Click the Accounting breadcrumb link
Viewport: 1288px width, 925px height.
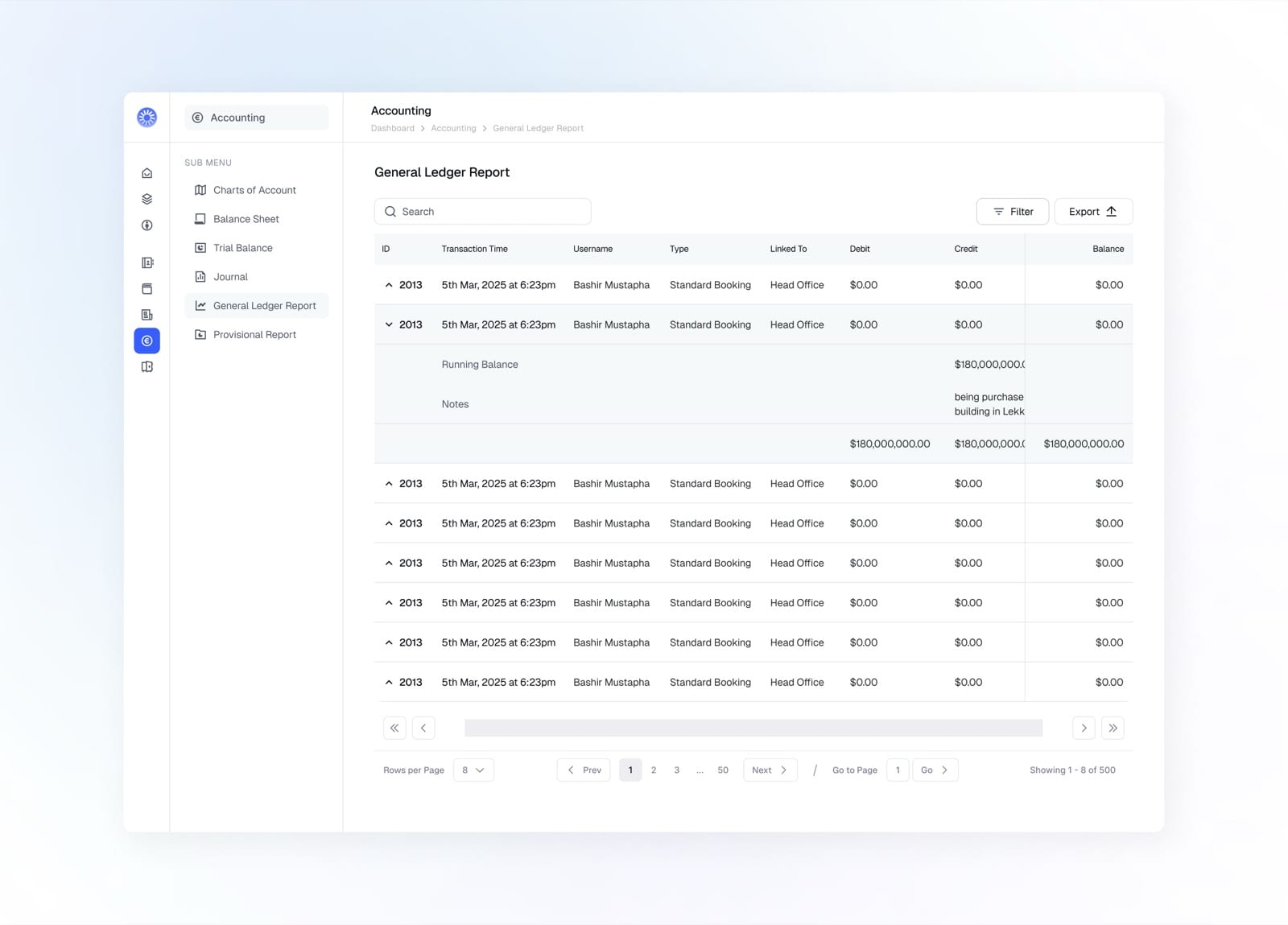point(453,128)
